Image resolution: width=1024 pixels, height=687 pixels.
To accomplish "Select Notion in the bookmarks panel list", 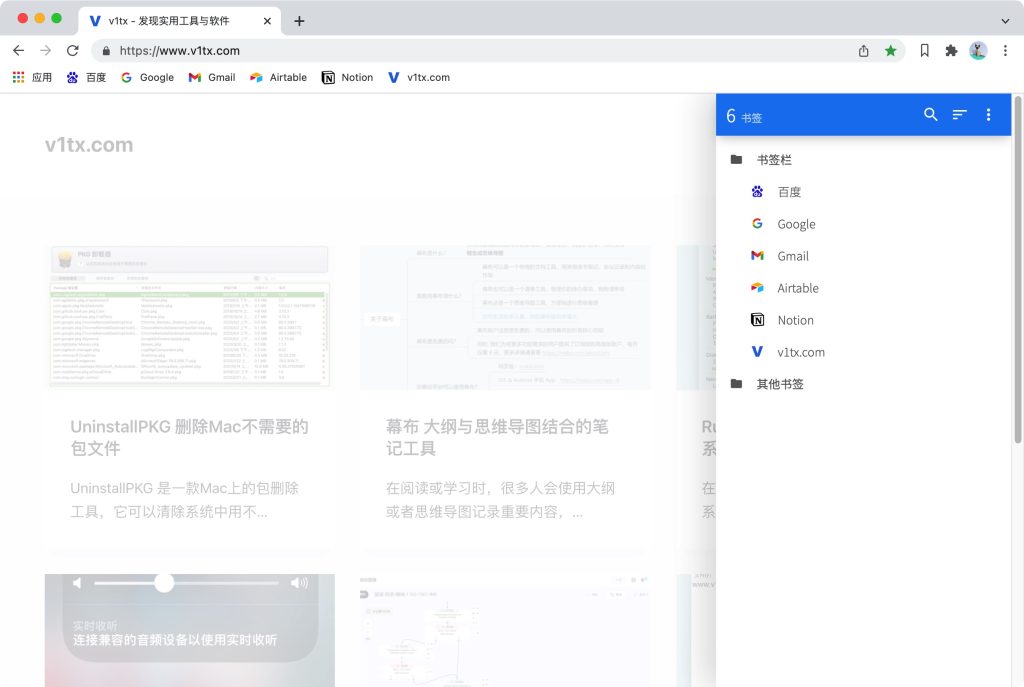I will pyautogui.click(x=863, y=320).
